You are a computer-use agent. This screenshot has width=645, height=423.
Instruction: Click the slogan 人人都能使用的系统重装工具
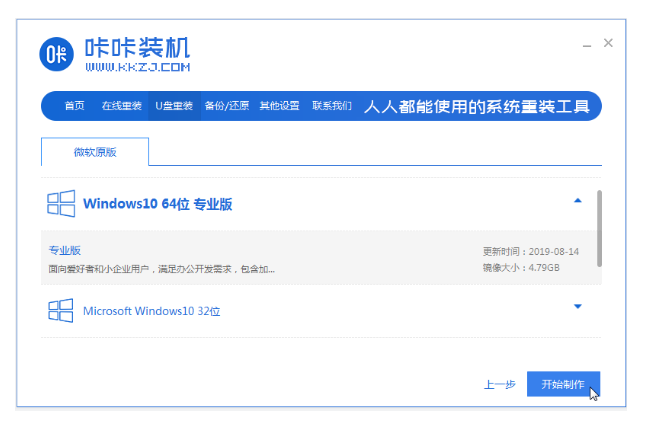(476, 107)
